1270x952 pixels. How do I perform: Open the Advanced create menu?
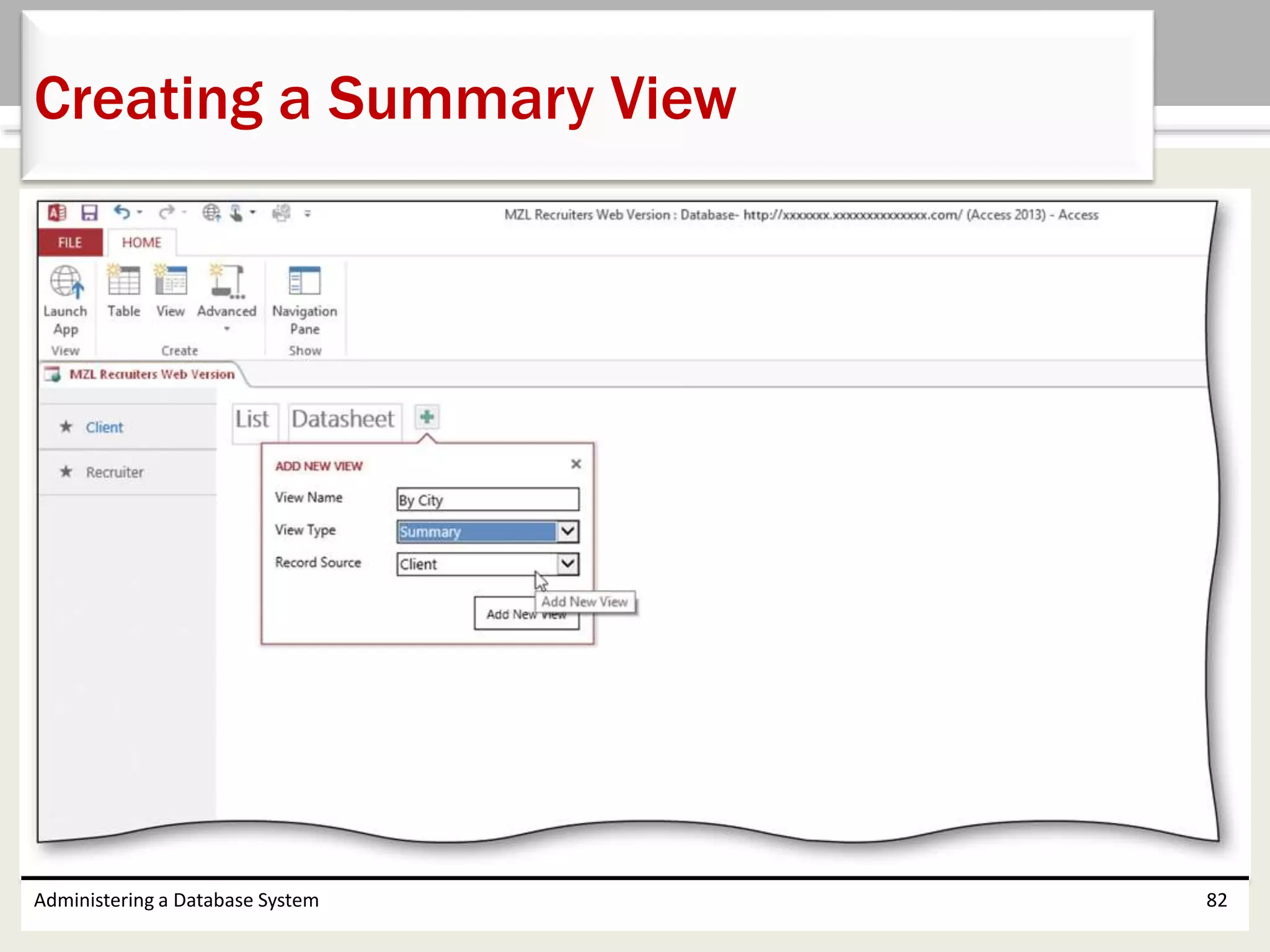coord(227,299)
